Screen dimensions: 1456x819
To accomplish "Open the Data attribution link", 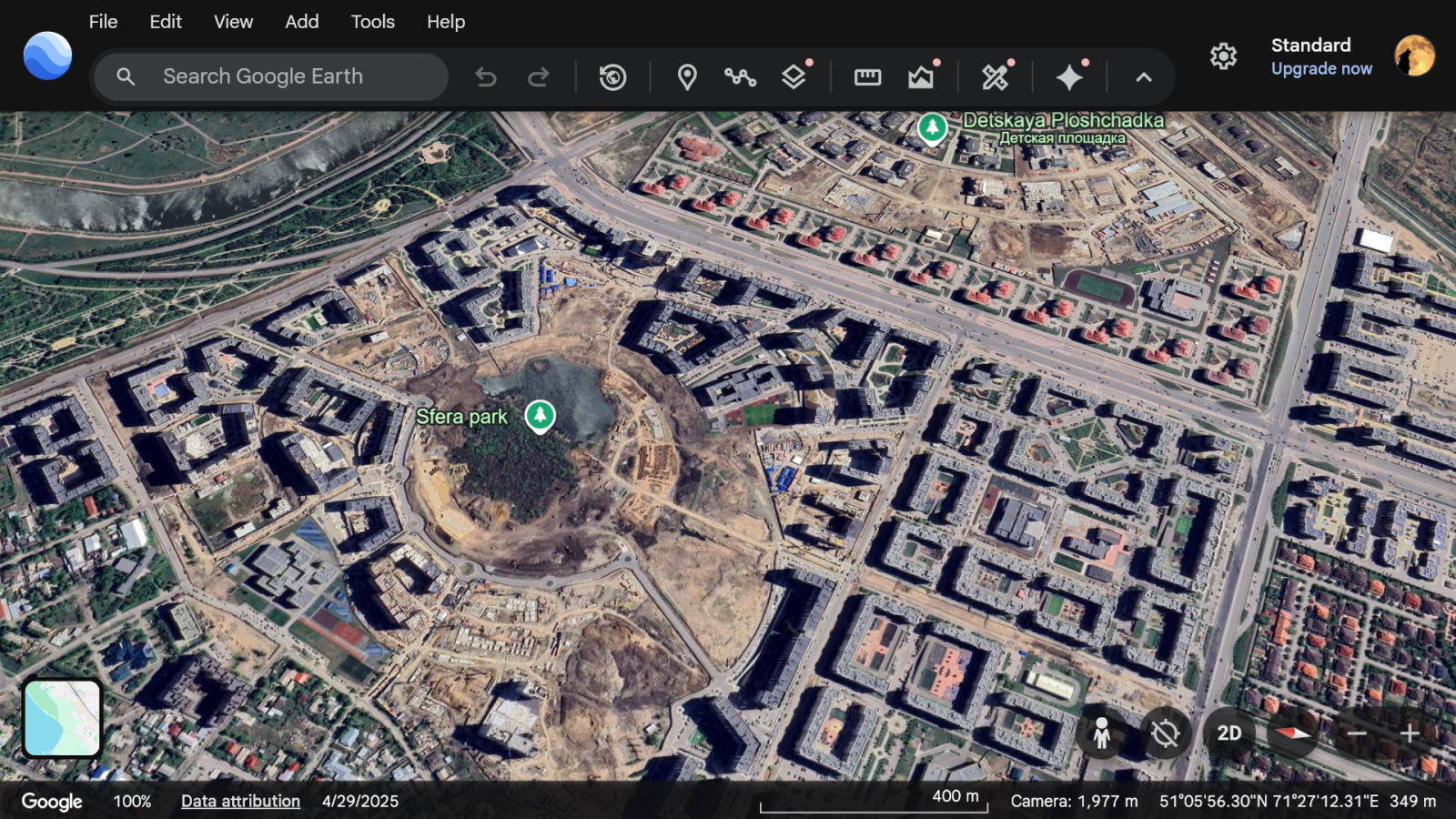I will pyautogui.click(x=240, y=801).
